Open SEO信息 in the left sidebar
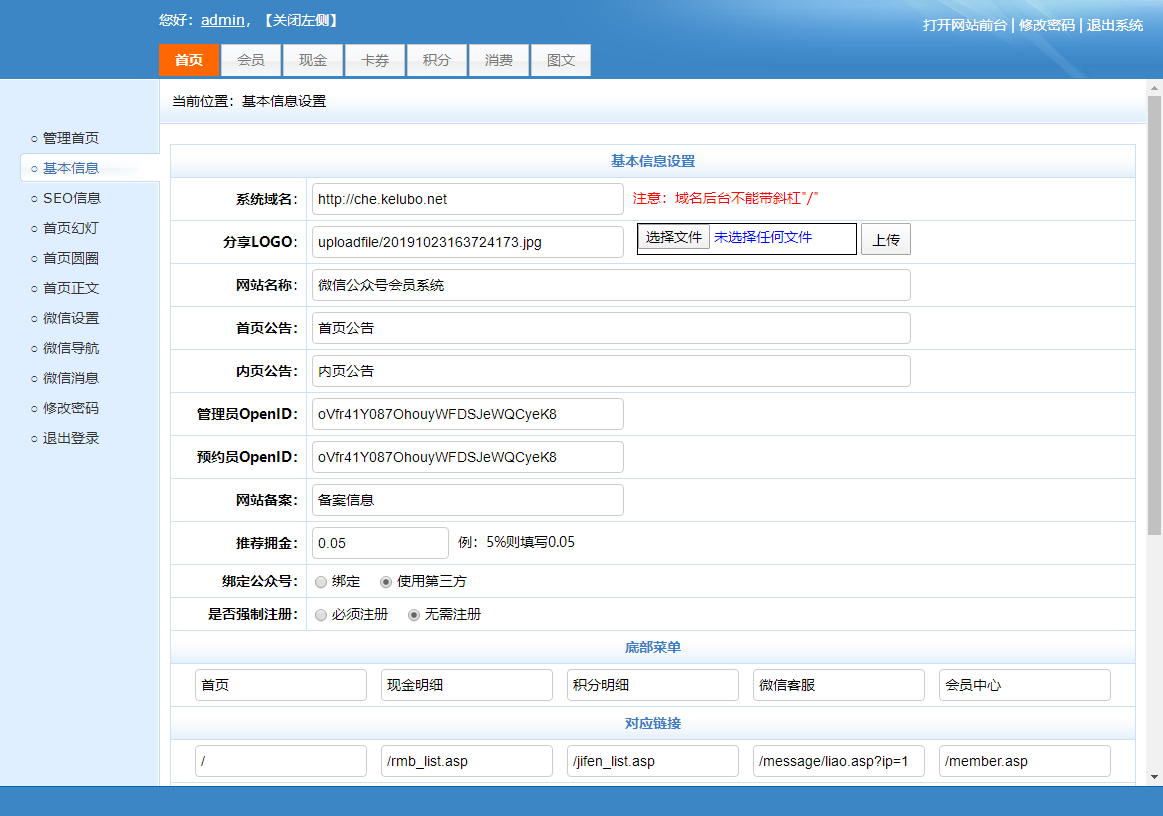Screen dimensions: 1163x816 72,198
